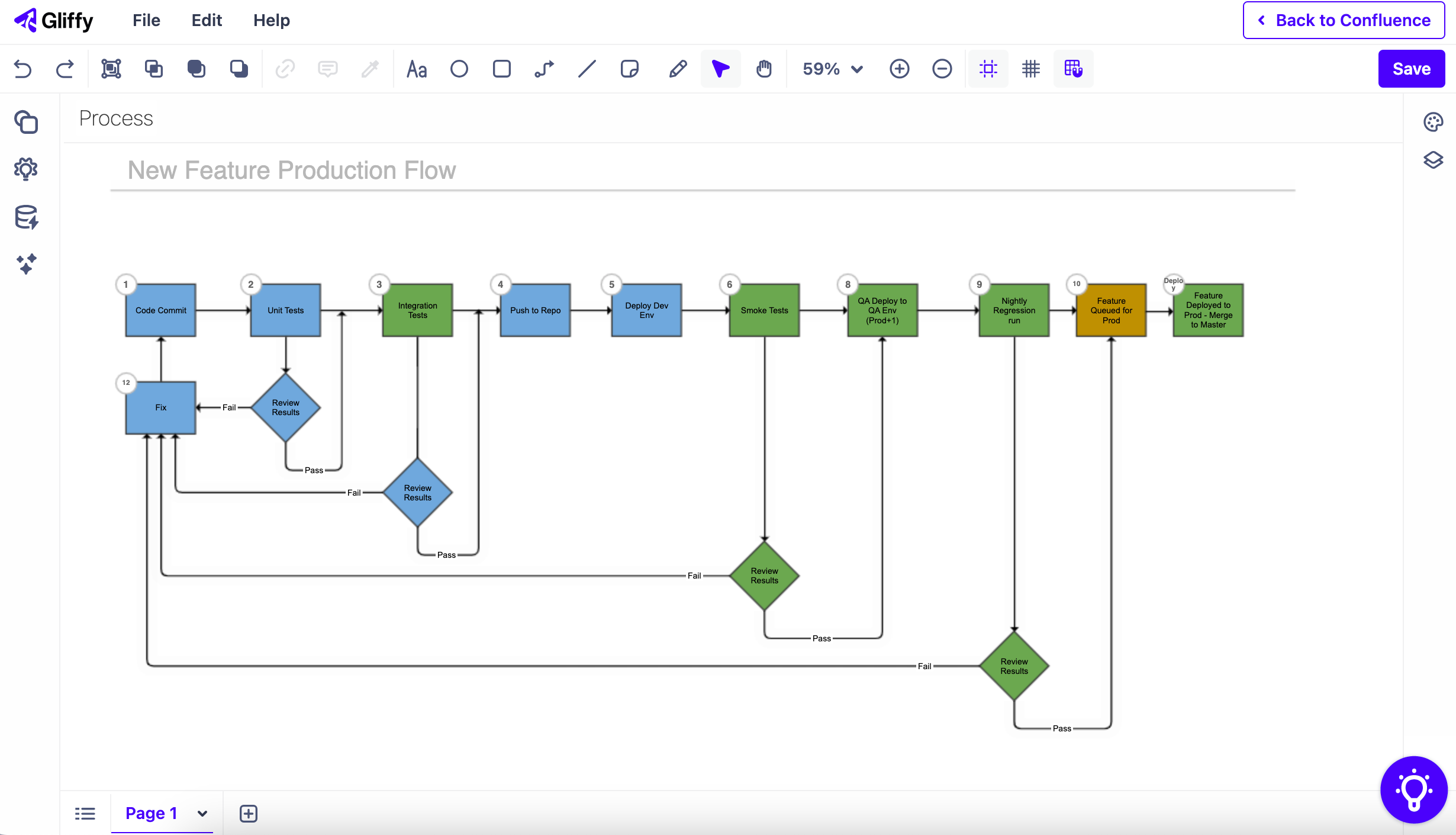
Task: Toggle snap to grid visibility
Action: pyautogui.click(x=988, y=69)
